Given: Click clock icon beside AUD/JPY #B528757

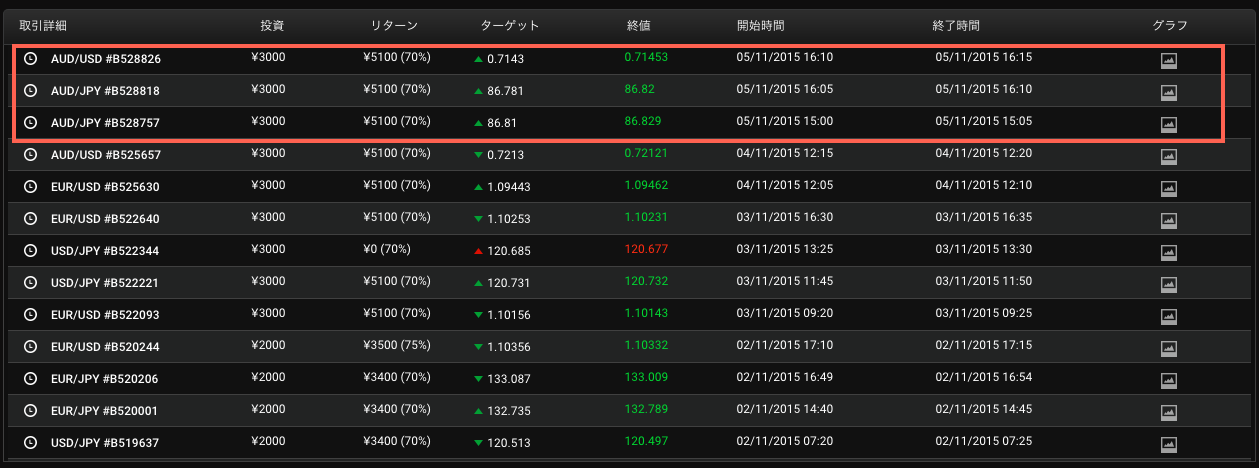Looking at the screenshot, I should tap(30, 123).
